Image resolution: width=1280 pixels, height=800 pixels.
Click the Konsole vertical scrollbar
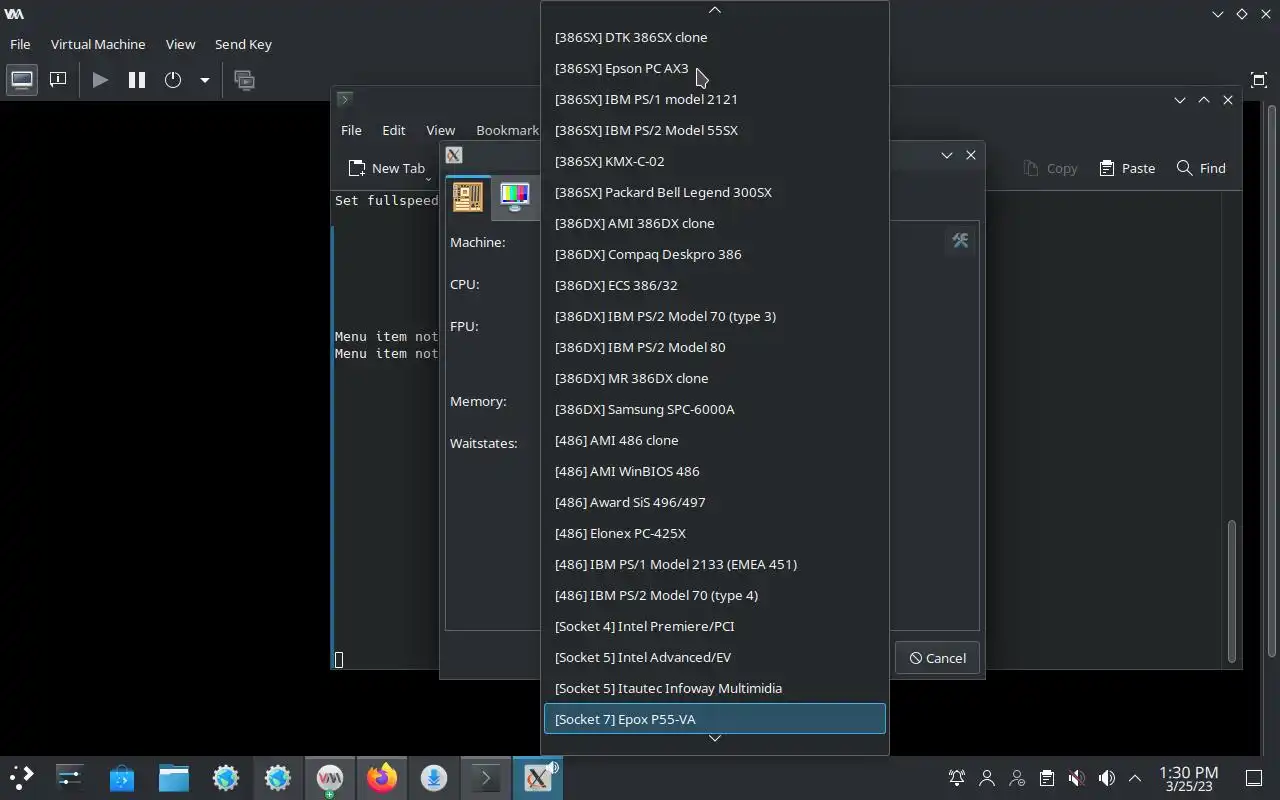tap(1232, 590)
